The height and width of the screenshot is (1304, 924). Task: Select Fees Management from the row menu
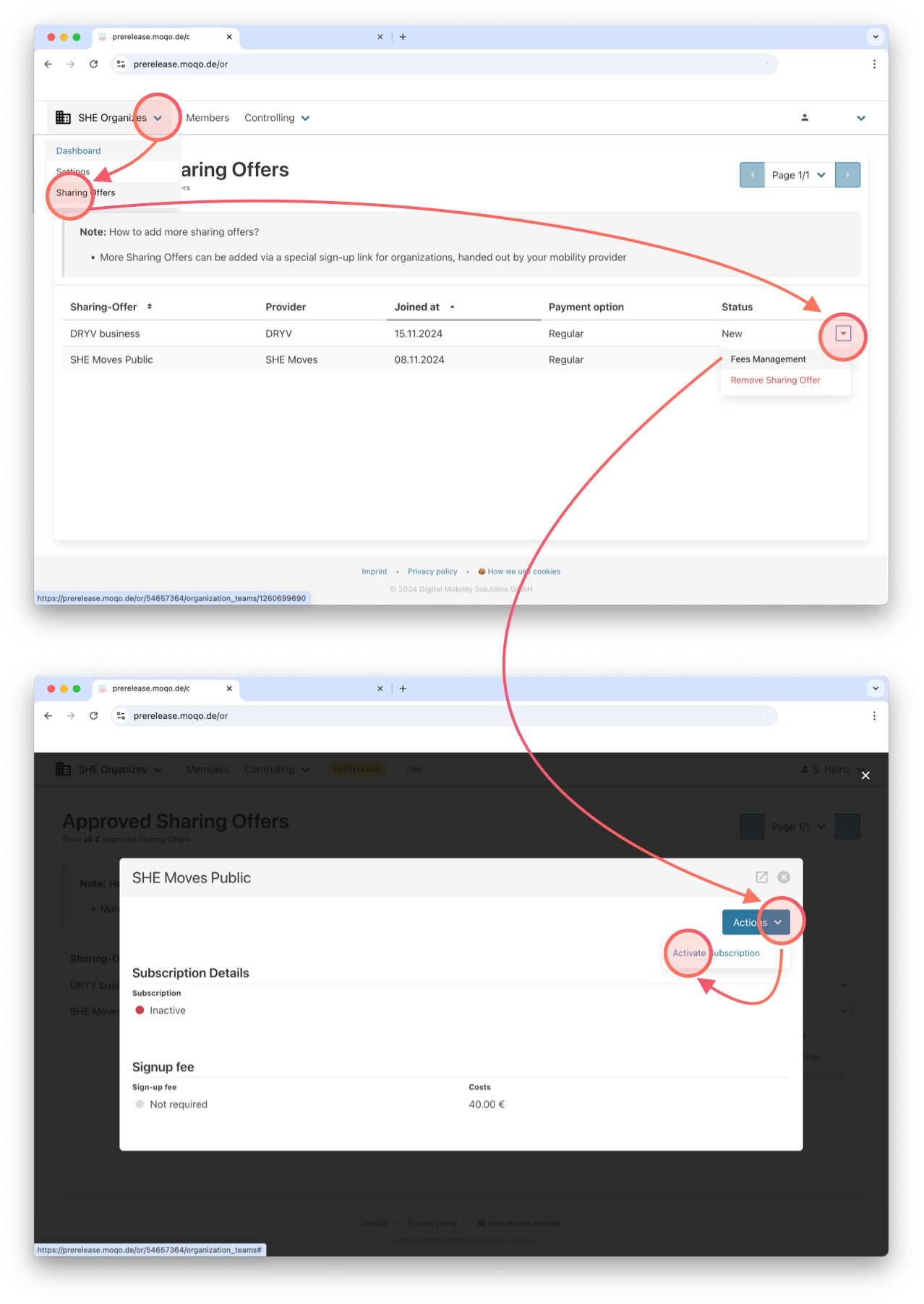coord(768,359)
